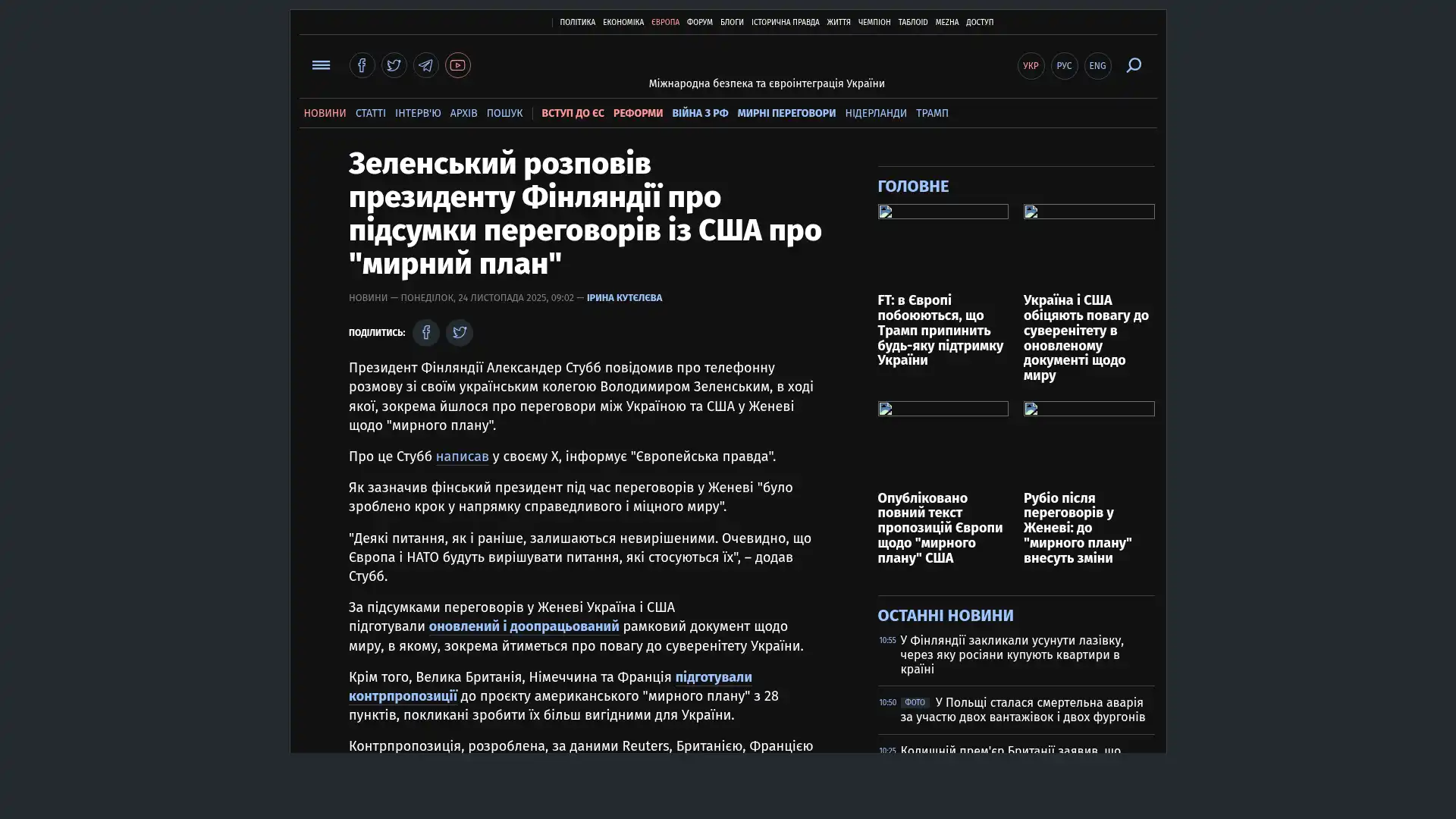1456x819 pixels.
Task: Click the 'написав' link in article
Action: pyautogui.click(x=462, y=457)
